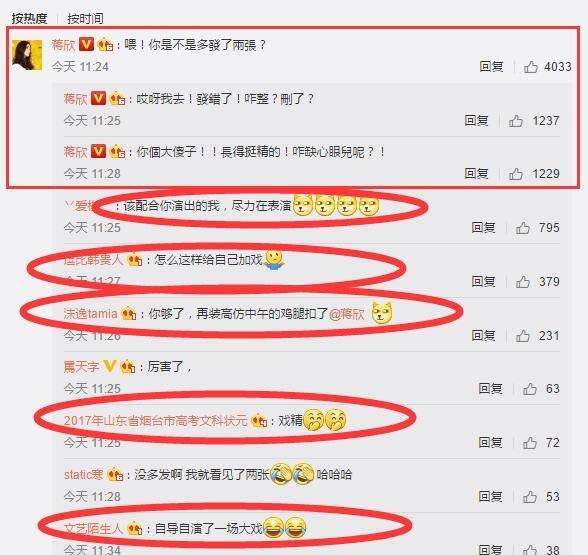Viewport: 588px width, 555px height.
Task: Like the comment showing 379 likes
Action: [522, 282]
